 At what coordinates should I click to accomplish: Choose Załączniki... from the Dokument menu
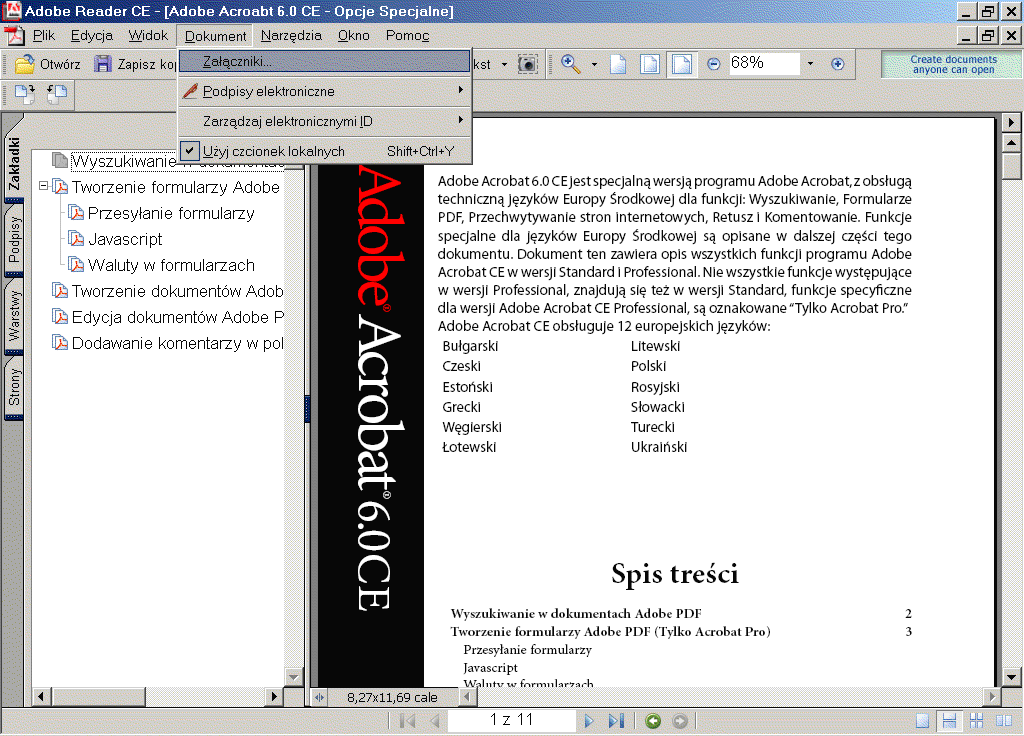pyautogui.click(x=325, y=61)
